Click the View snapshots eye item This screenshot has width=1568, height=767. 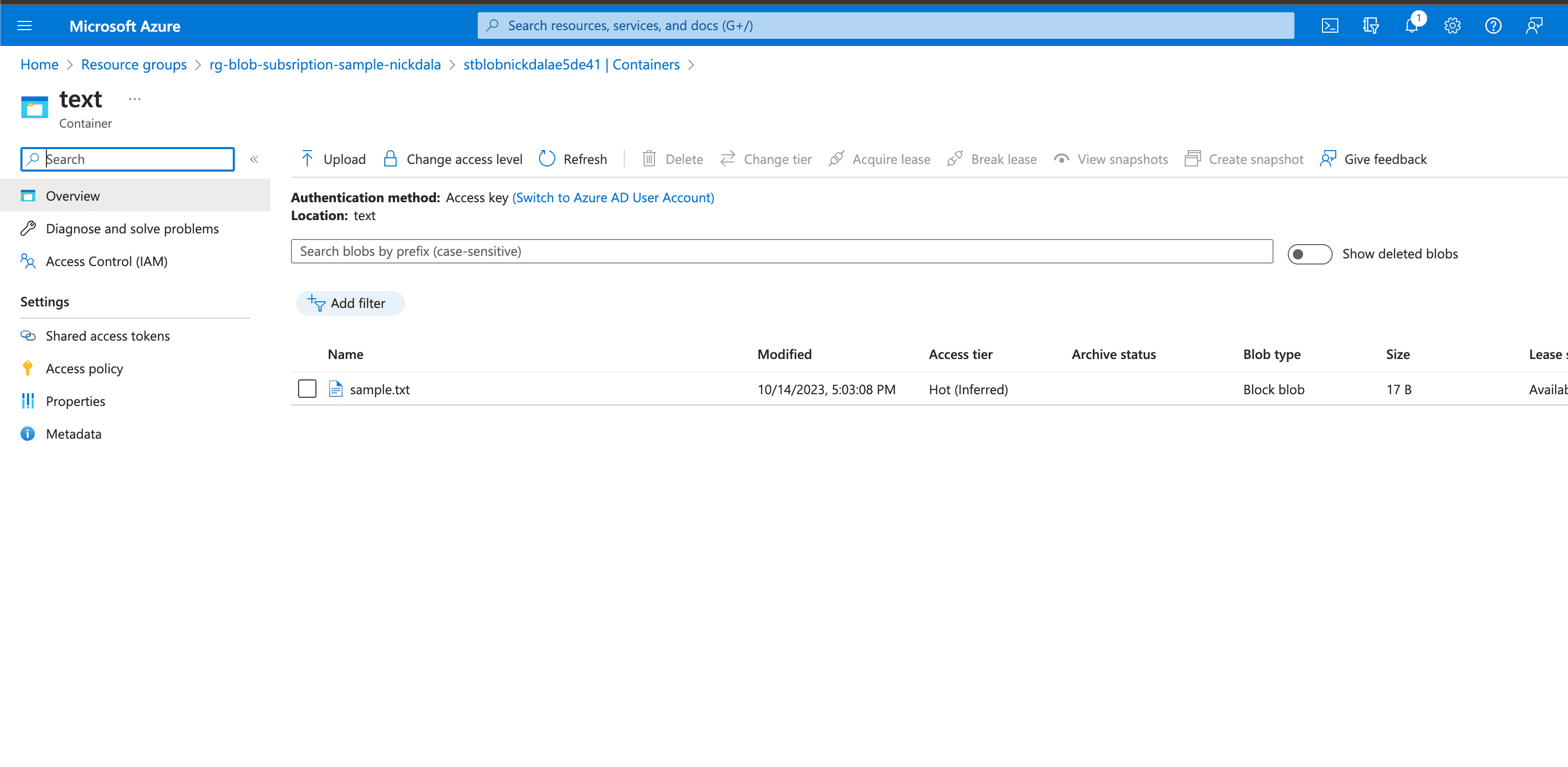click(x=1110, y=159)
